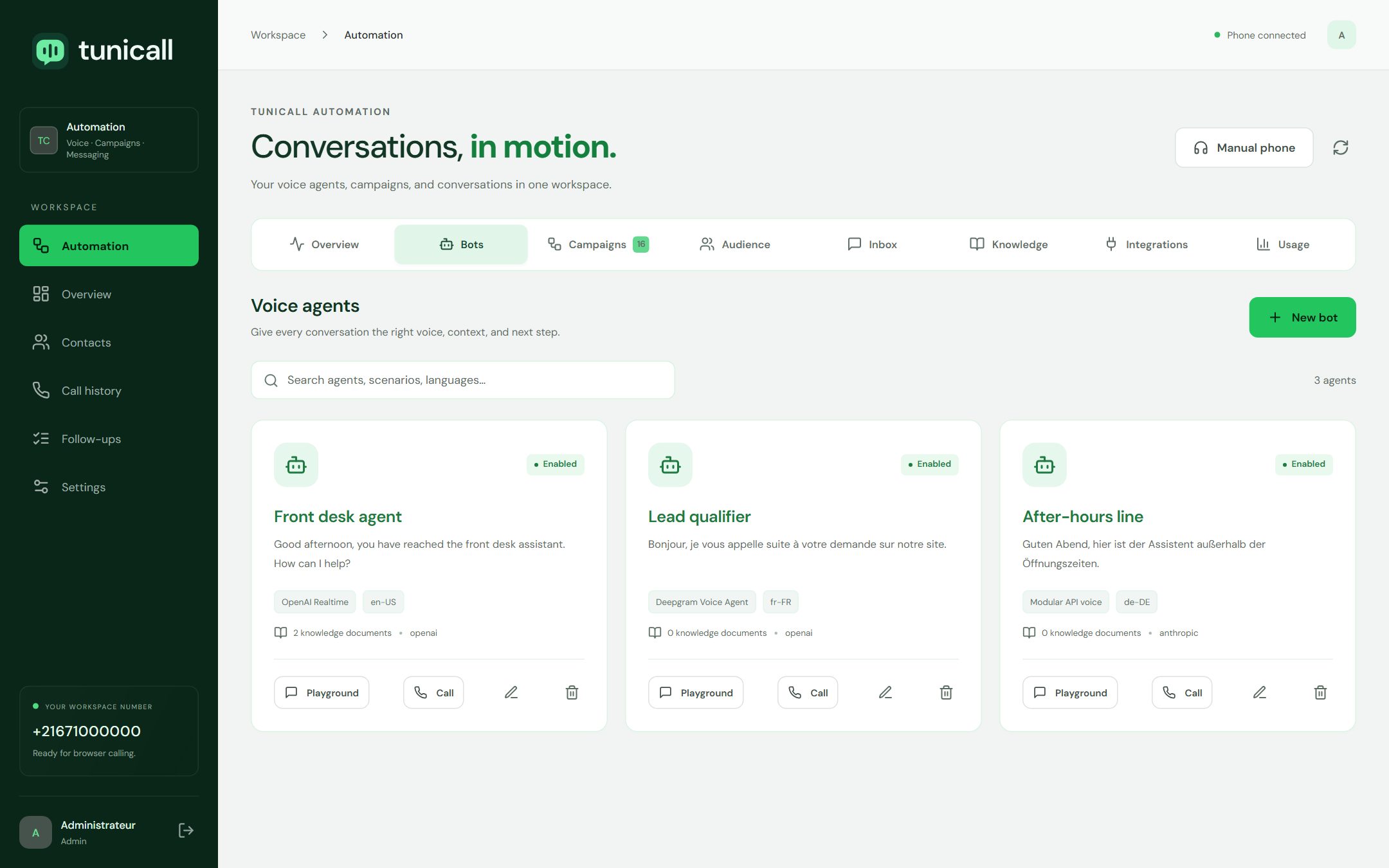Click the Front desk agent title
This screenshot has height=868, width=1389.
click(x=338, y=516)
